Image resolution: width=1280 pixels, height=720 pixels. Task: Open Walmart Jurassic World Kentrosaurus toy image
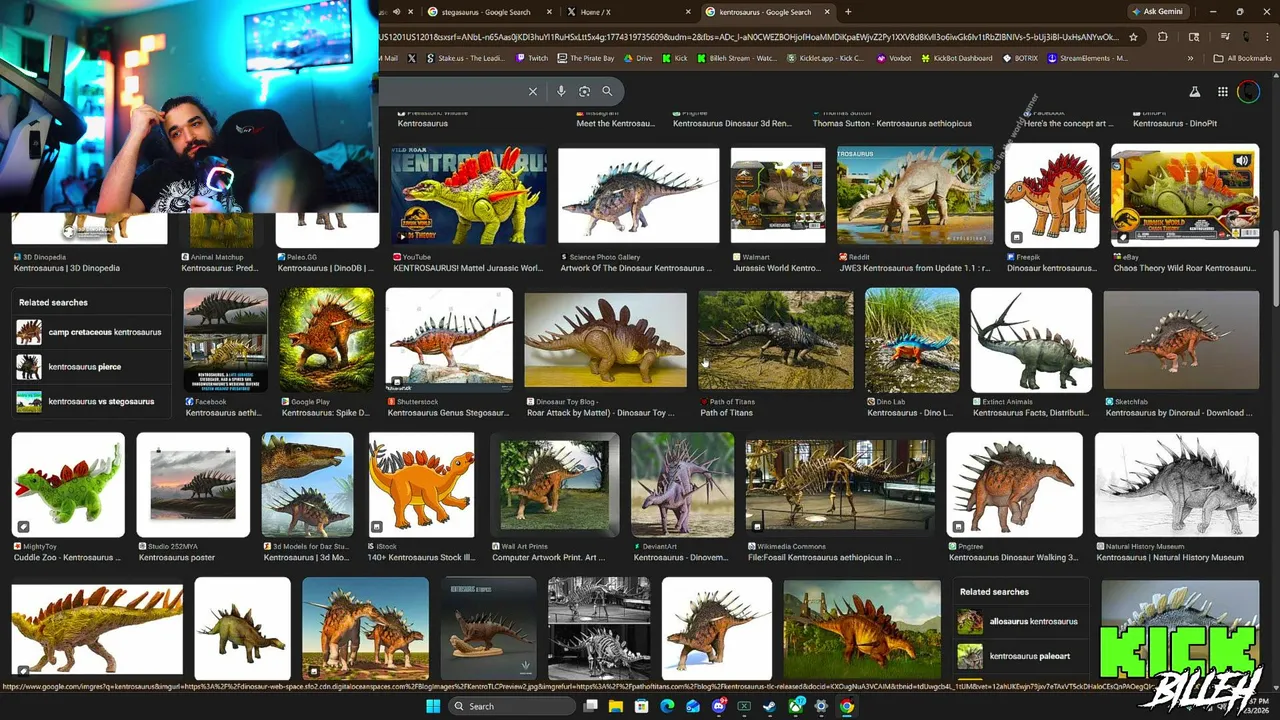pos(778,196)
